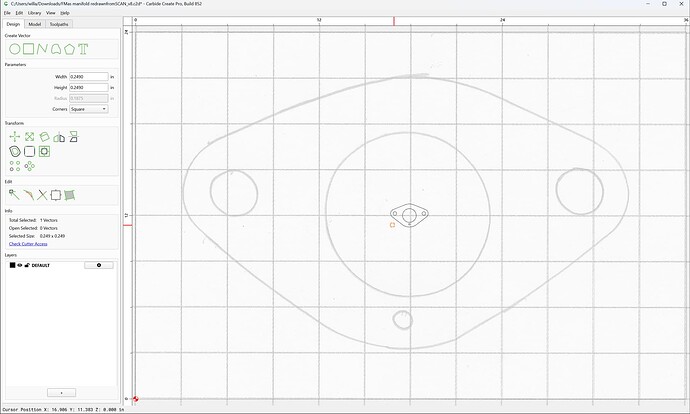690x414 pixels.
Task: Open the Offset Vector tool
Action: click(15, 151)
